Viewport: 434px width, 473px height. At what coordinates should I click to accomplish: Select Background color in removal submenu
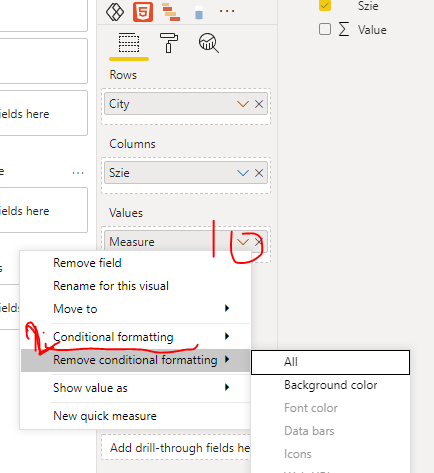click(330, 385)
